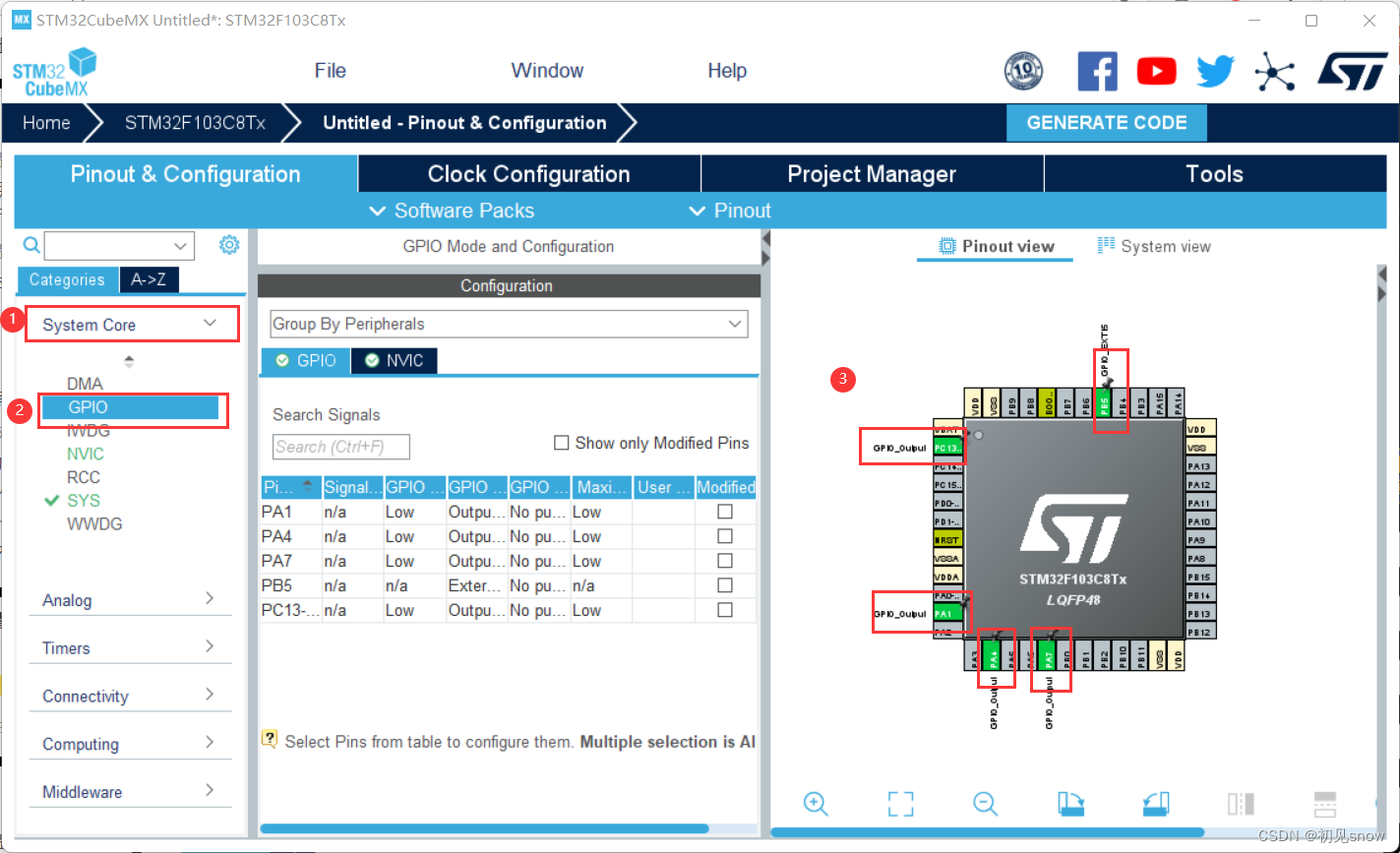Open the YouTube link icon

[1156, 71]
